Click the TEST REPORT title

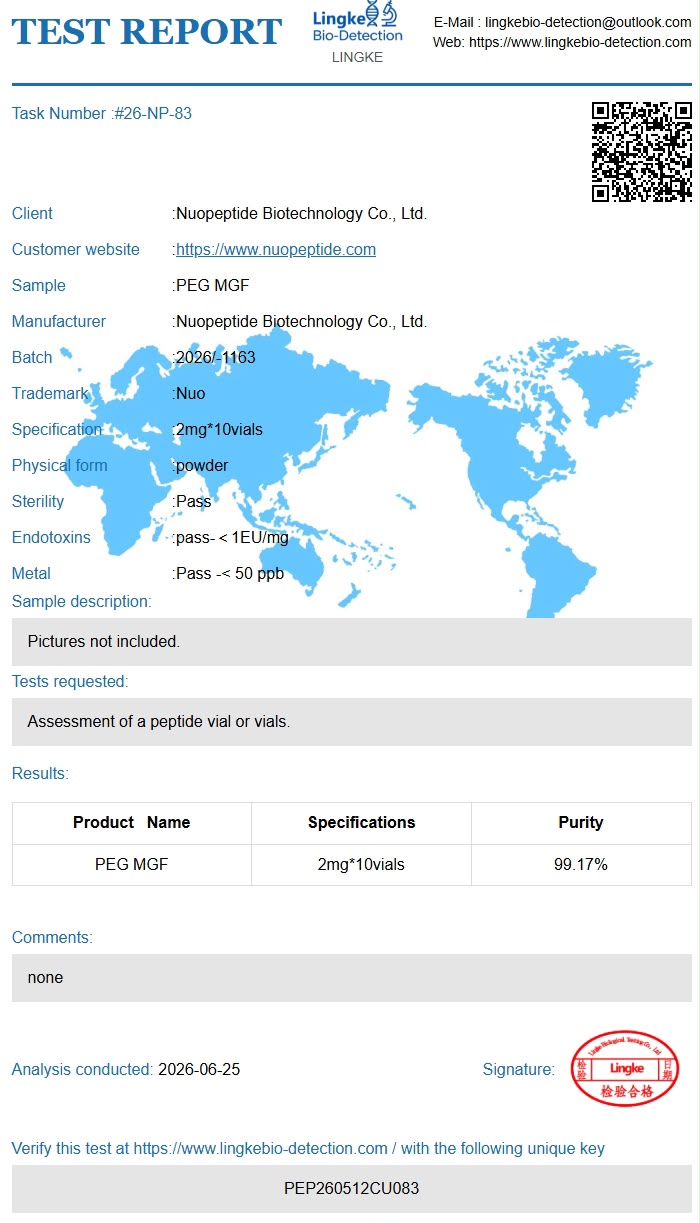[146, 31]
